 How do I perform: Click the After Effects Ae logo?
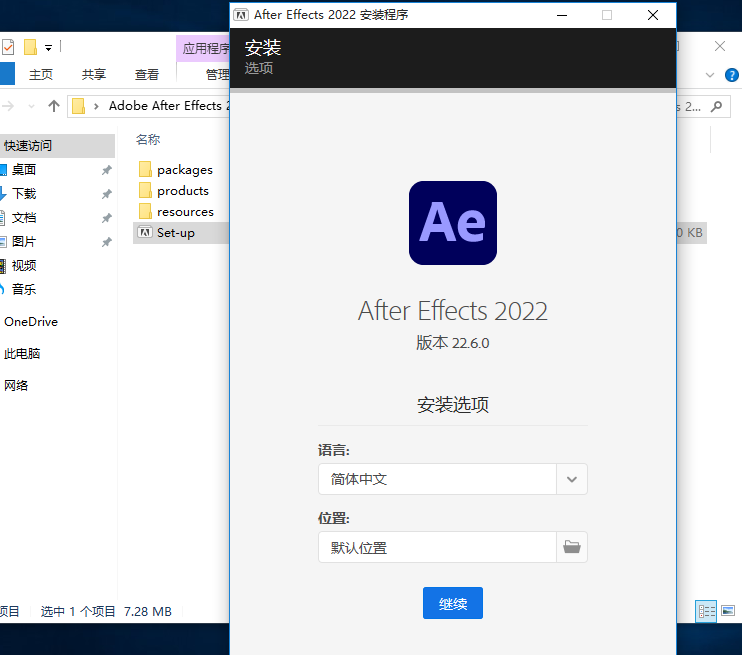pos(452,223)
